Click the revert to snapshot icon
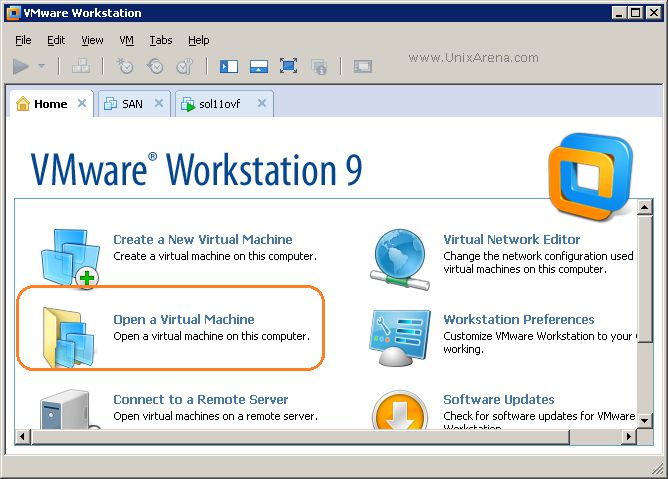 click(155, 67)
